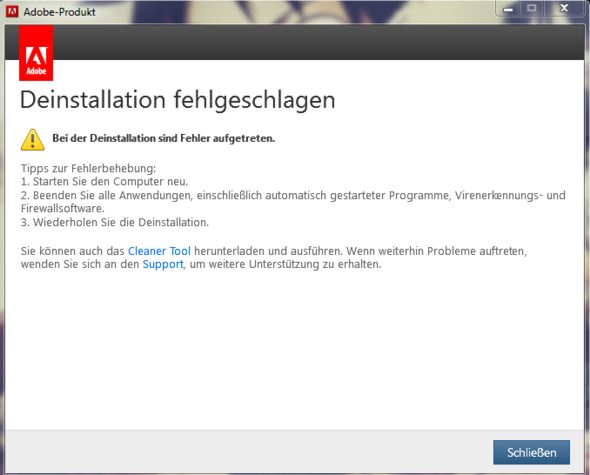Minimize the Adobe-Produkt window
Screen dimensions: 590x475
508,9
